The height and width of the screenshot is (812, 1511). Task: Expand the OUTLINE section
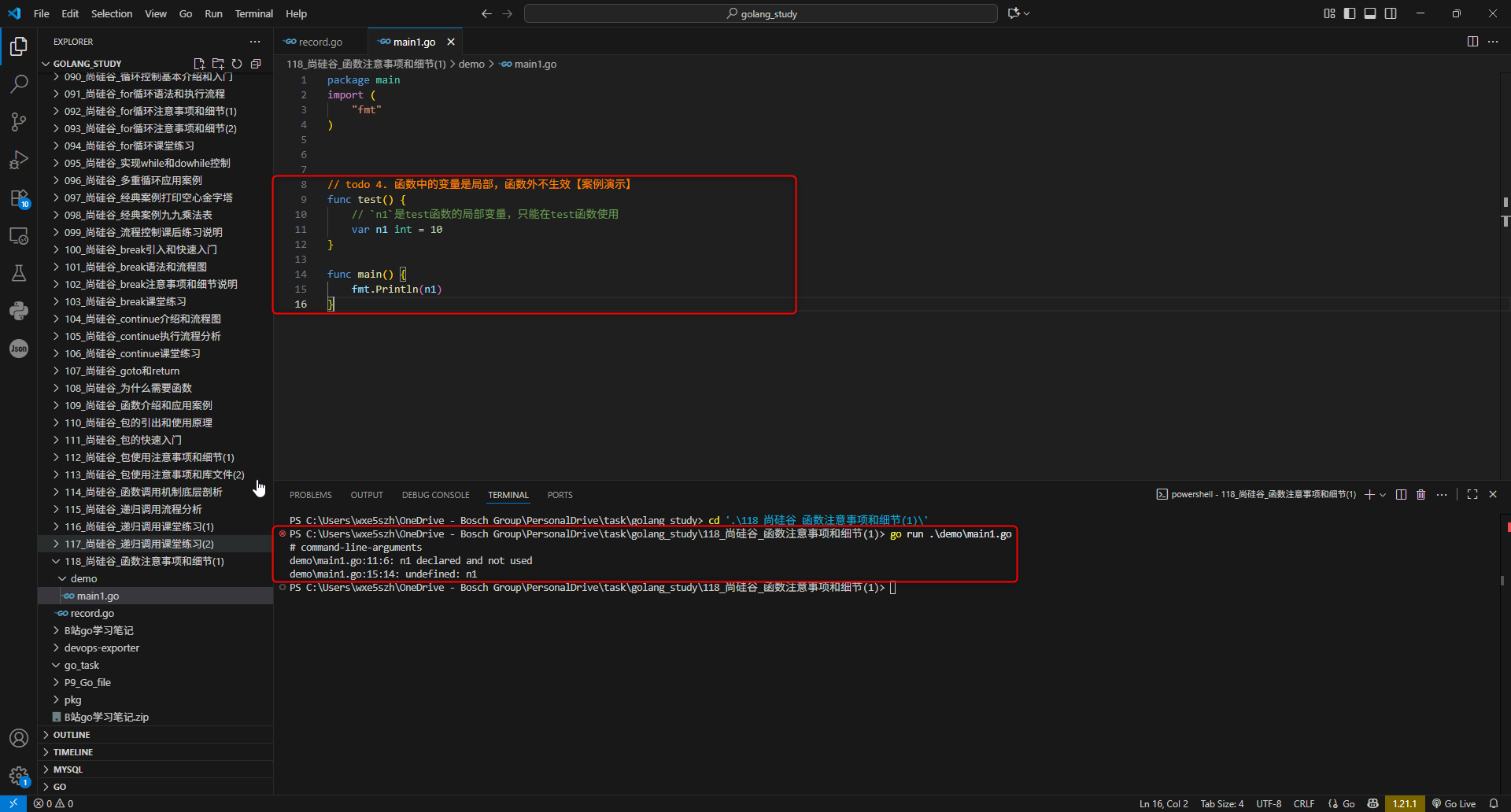(x=156, y=735)
